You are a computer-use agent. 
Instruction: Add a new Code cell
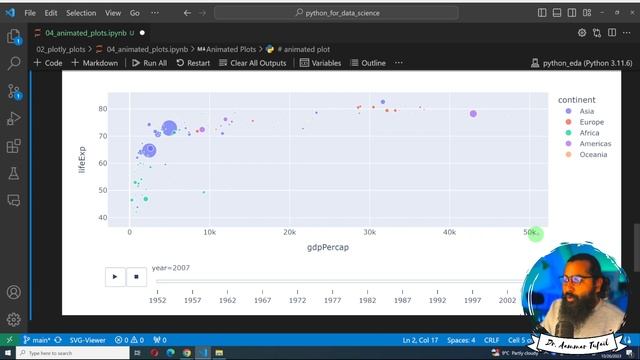(x=48, y=63)
